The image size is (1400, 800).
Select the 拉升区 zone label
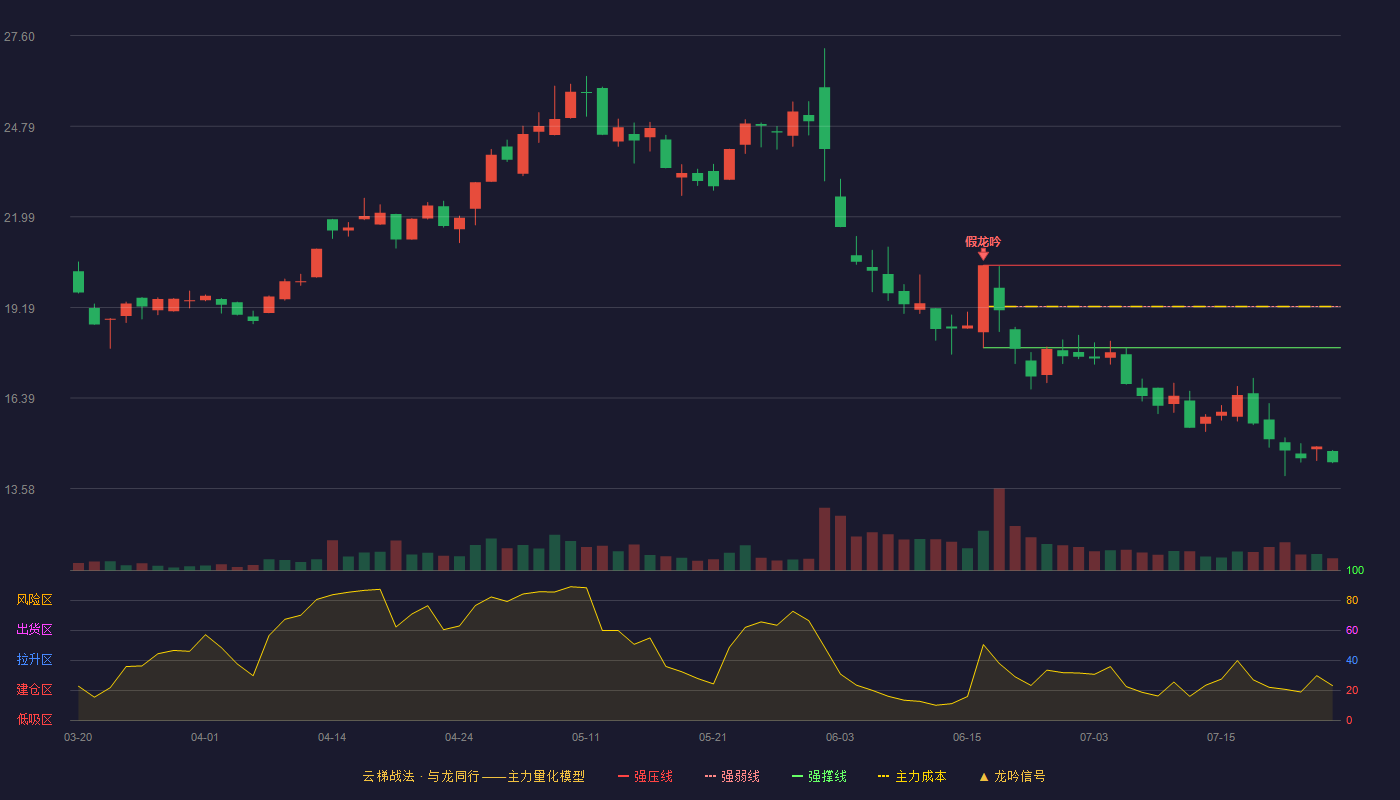(x=34, y=660)
